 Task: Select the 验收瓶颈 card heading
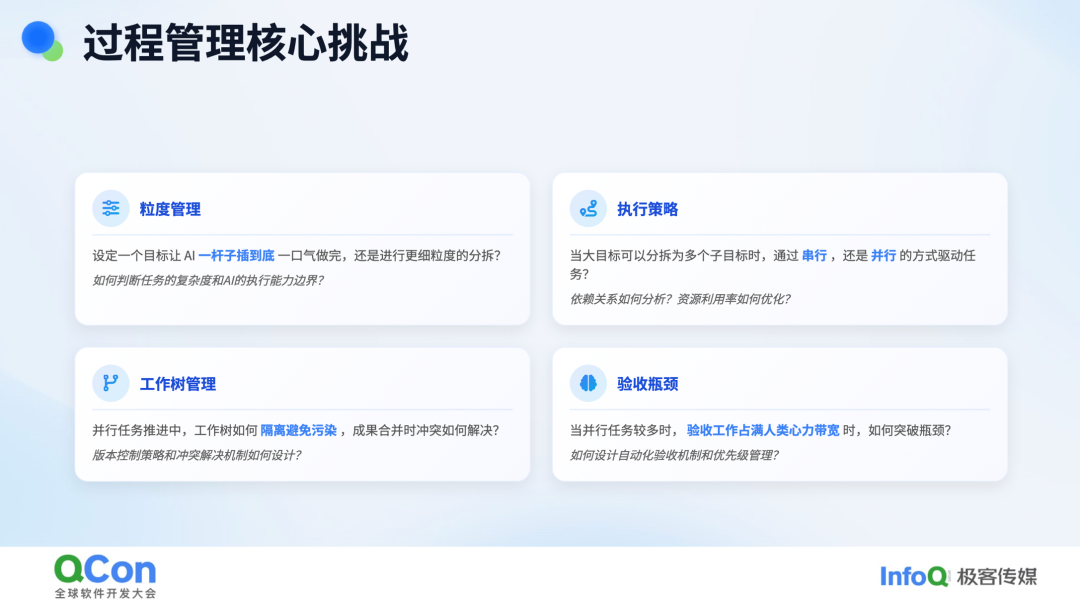click(x=648, y=384)
